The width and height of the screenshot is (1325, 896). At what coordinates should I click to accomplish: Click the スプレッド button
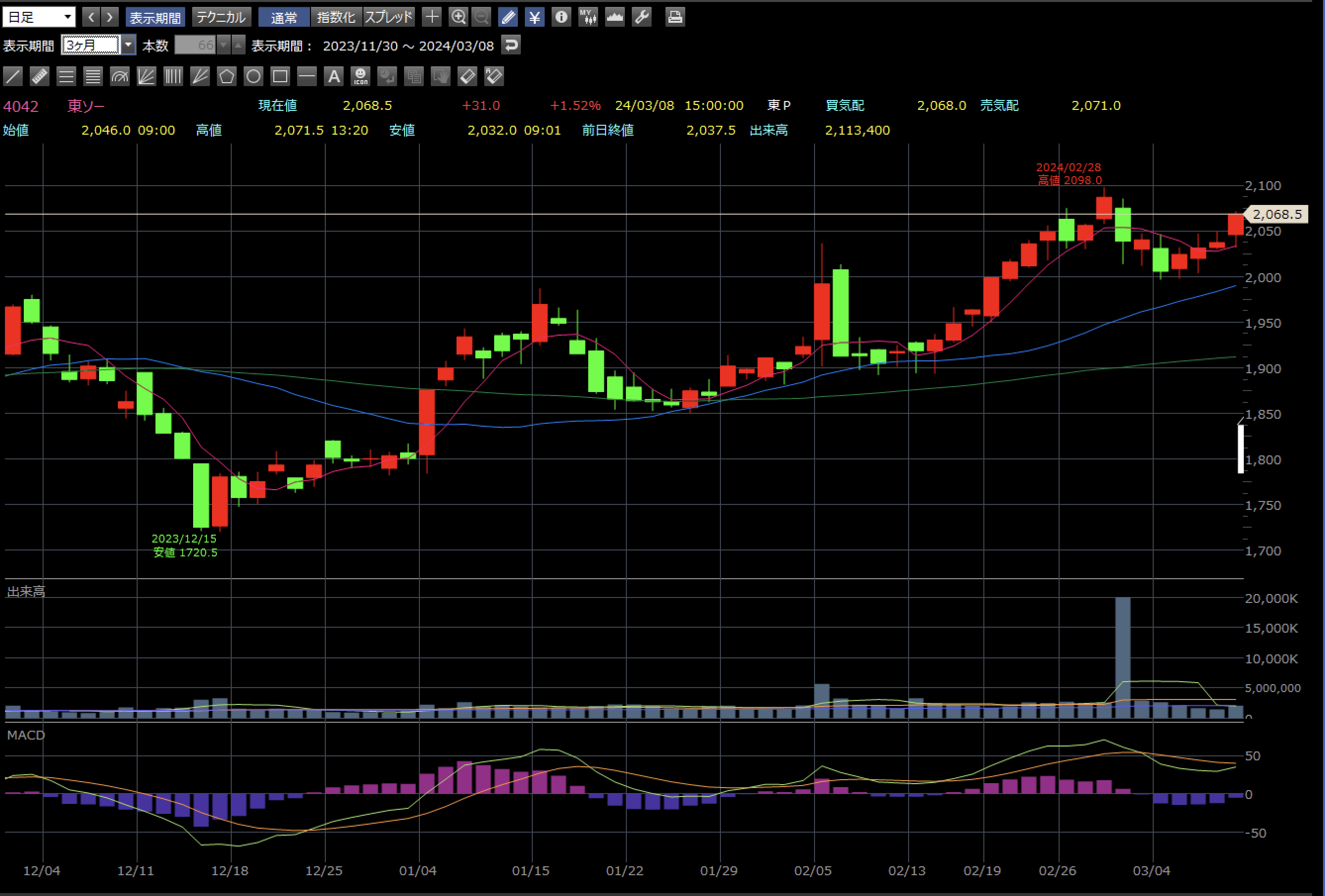(x=388, y=16)
